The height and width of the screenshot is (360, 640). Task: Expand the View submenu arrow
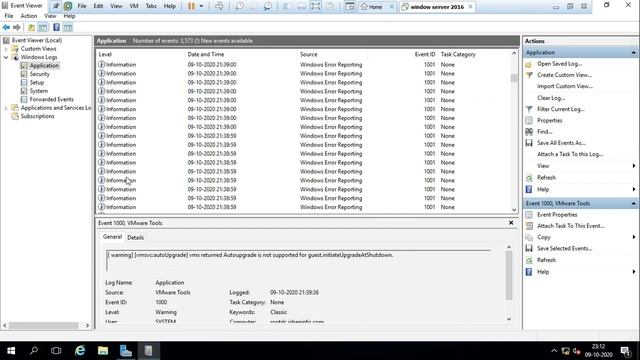tap(634, 166)
